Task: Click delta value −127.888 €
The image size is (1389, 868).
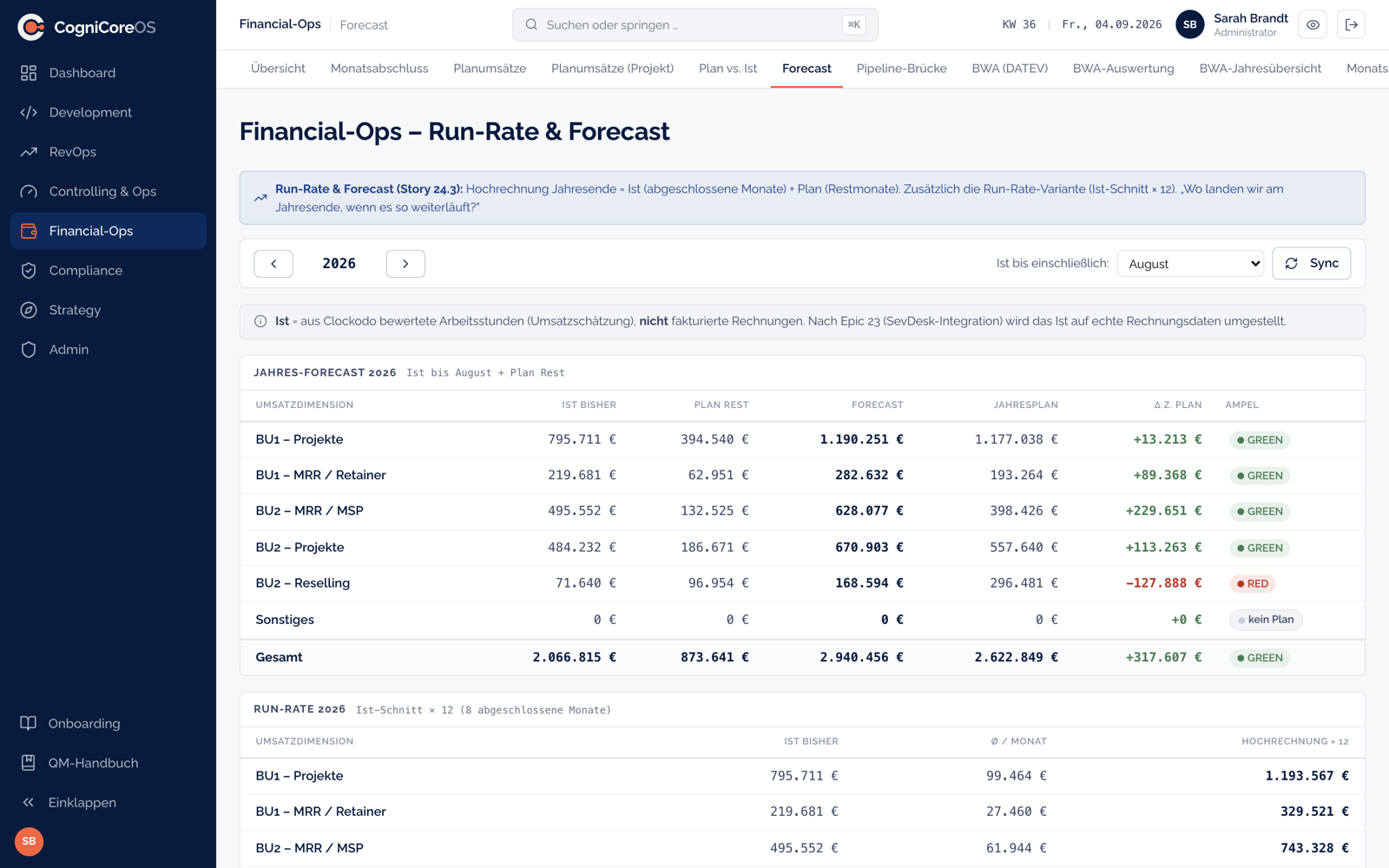Action: coord(1163,583)
